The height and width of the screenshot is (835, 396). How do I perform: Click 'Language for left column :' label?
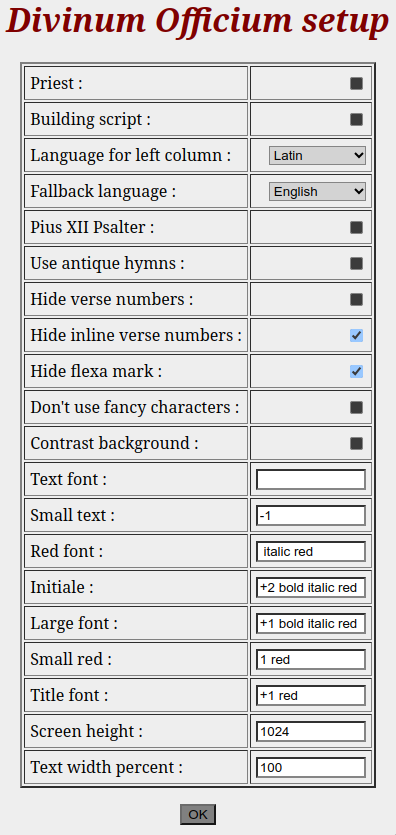[x=131, y=155]
